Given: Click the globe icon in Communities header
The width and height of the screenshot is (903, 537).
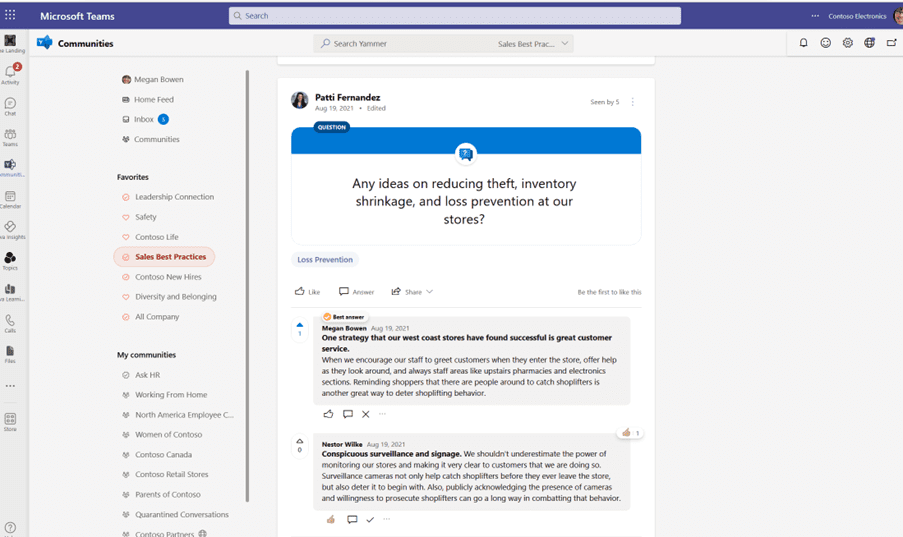Looking at the screenshot, I should tap(869, 43).
